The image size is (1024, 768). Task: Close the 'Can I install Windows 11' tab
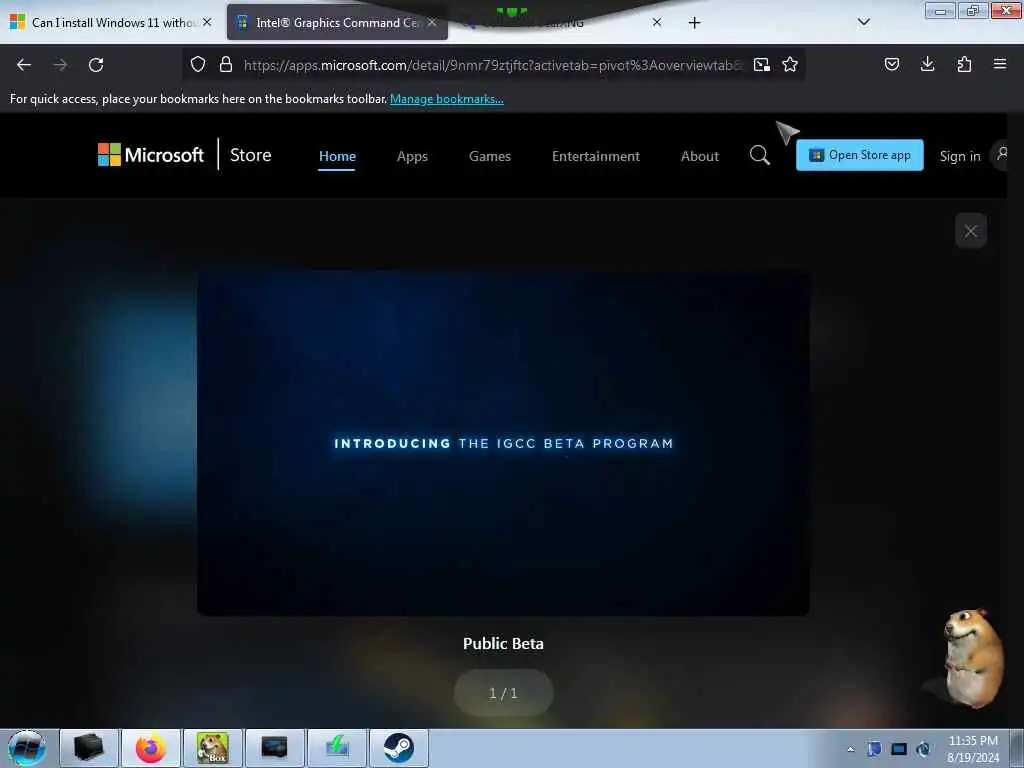pyautogui.click(x=207, y=22)
